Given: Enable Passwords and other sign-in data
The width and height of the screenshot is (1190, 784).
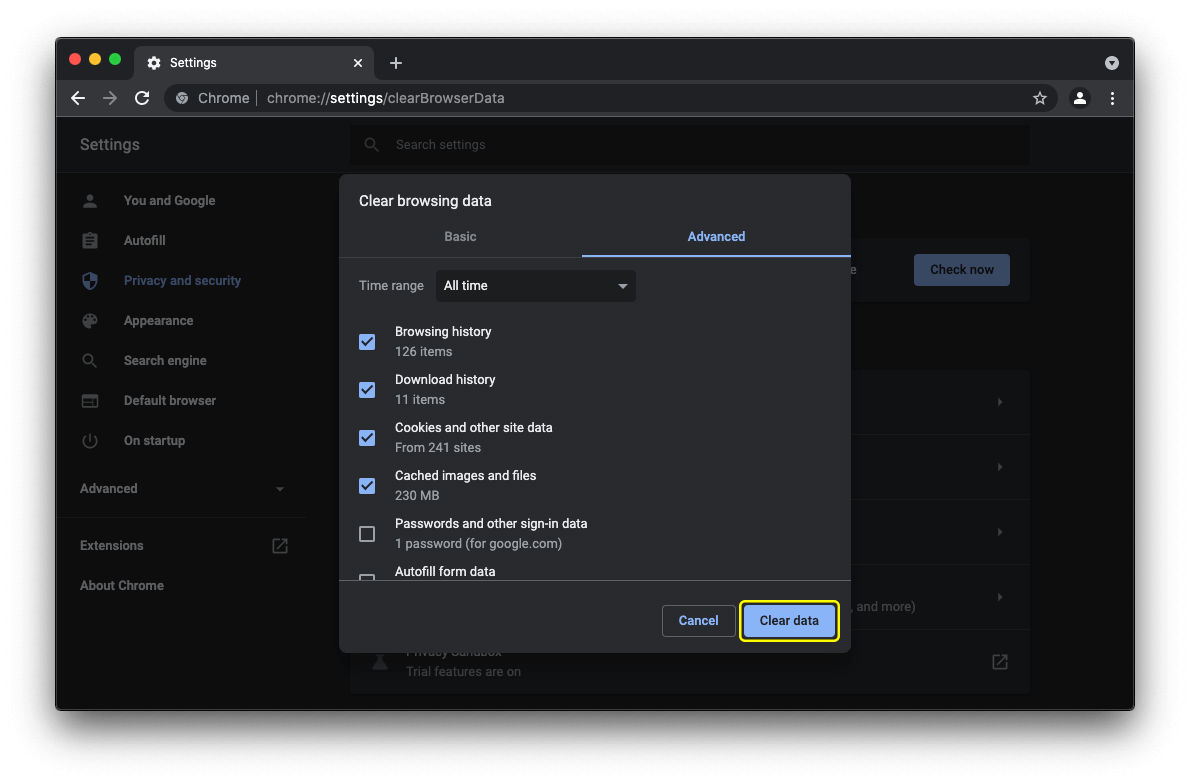Looking at the screenshot, I should (367, 534).
